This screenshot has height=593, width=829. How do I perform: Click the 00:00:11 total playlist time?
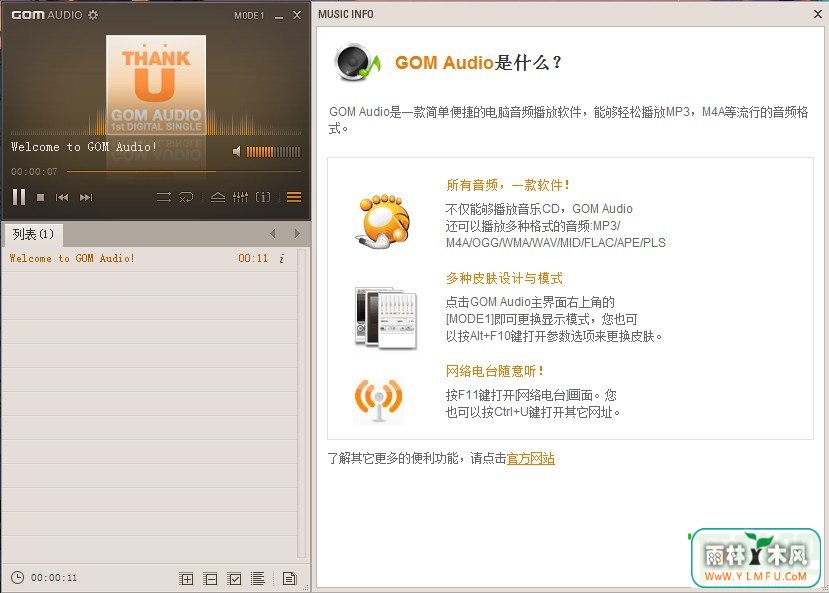pyautogui.click(x=54, y=578)
